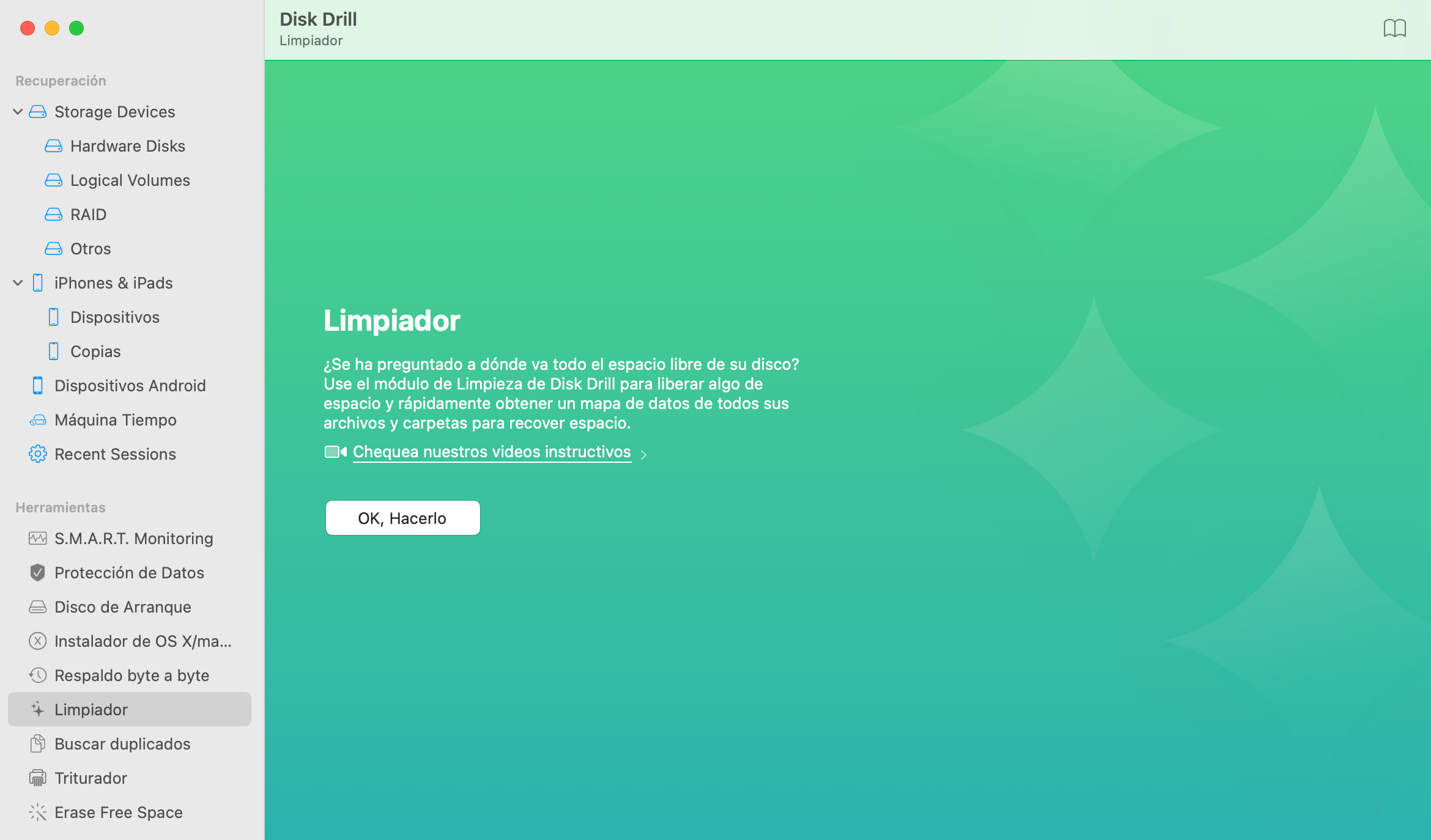Select Dispositivos Android in sidebar
The width and height of the screenshot is (1431, 840).
point(130,385)
